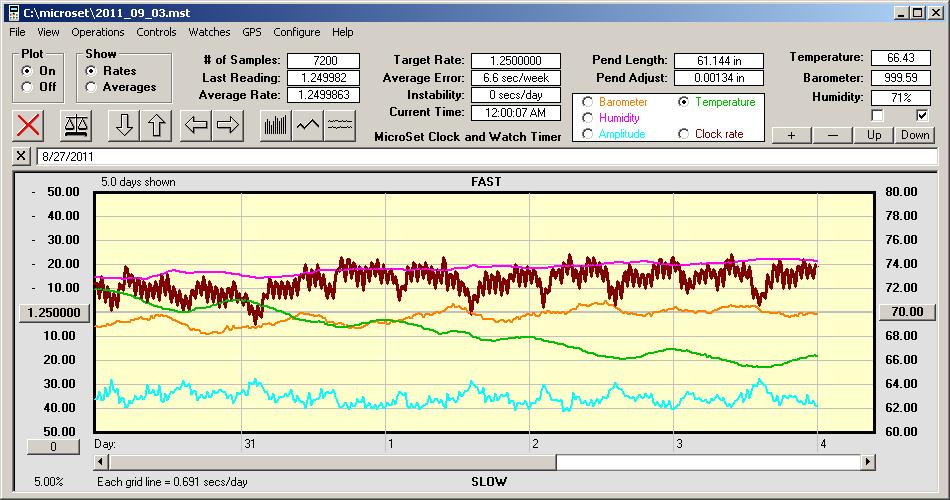Click the Temperature reading 66.43 field
This screenshot has width=950, height=500.
pos(900,58)
